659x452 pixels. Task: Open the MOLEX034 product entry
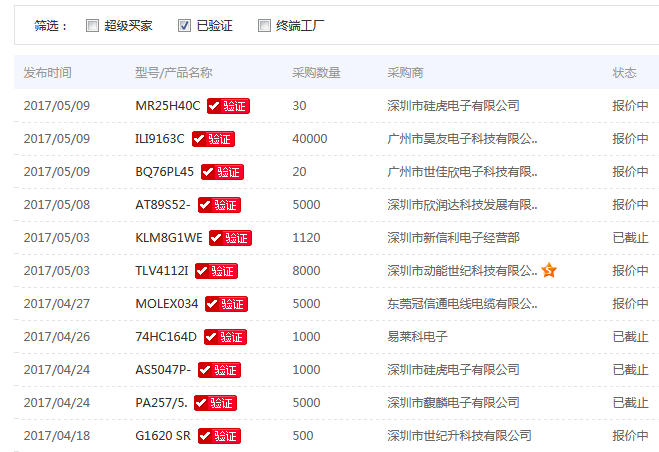tap(167, 304)
